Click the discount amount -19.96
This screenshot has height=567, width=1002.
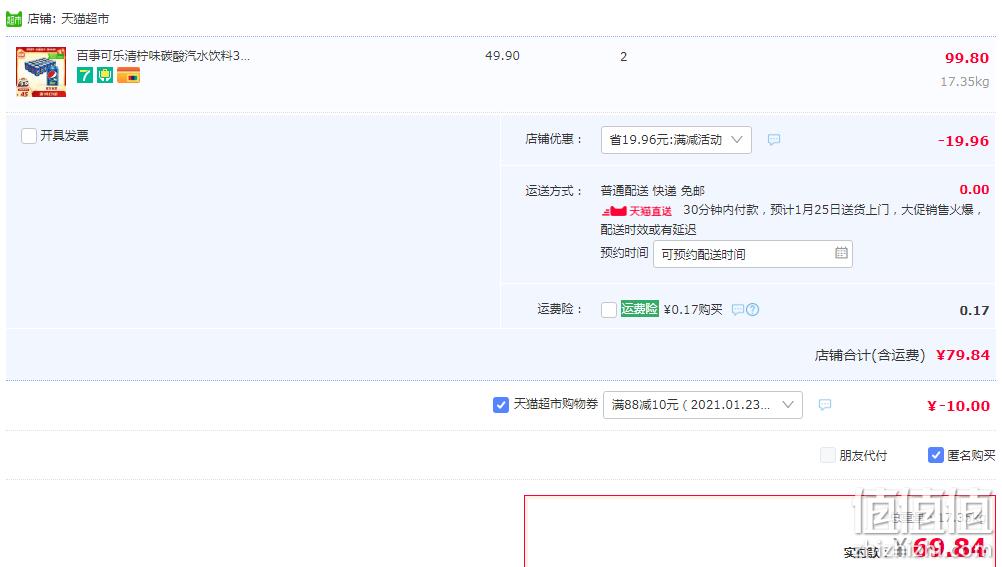point(963,141)
